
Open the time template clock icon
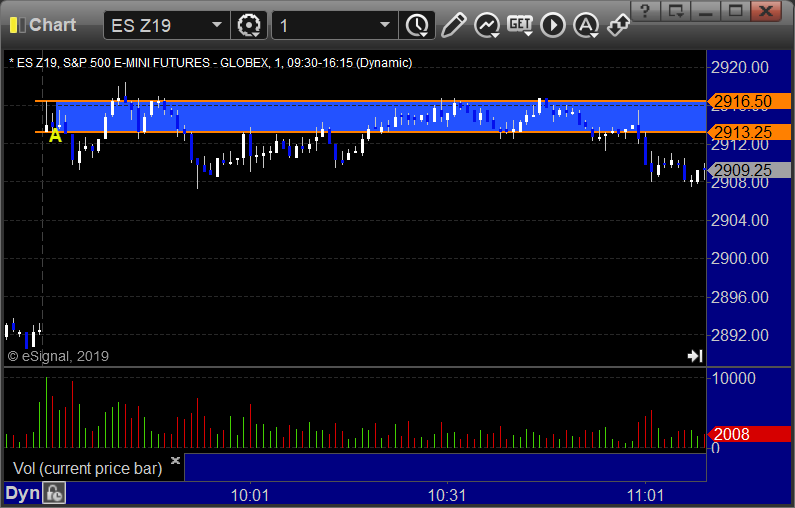pos(417,25)
